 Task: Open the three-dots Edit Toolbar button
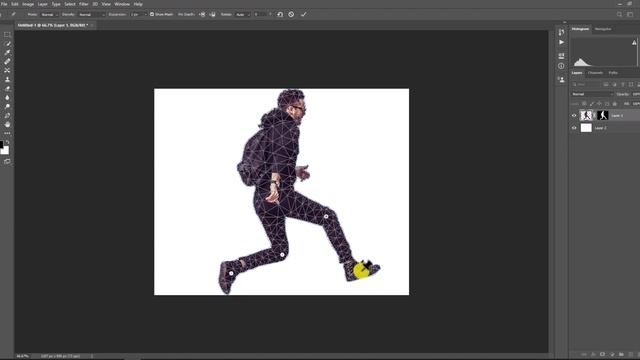pyautogui.click(x=7, y=133)
